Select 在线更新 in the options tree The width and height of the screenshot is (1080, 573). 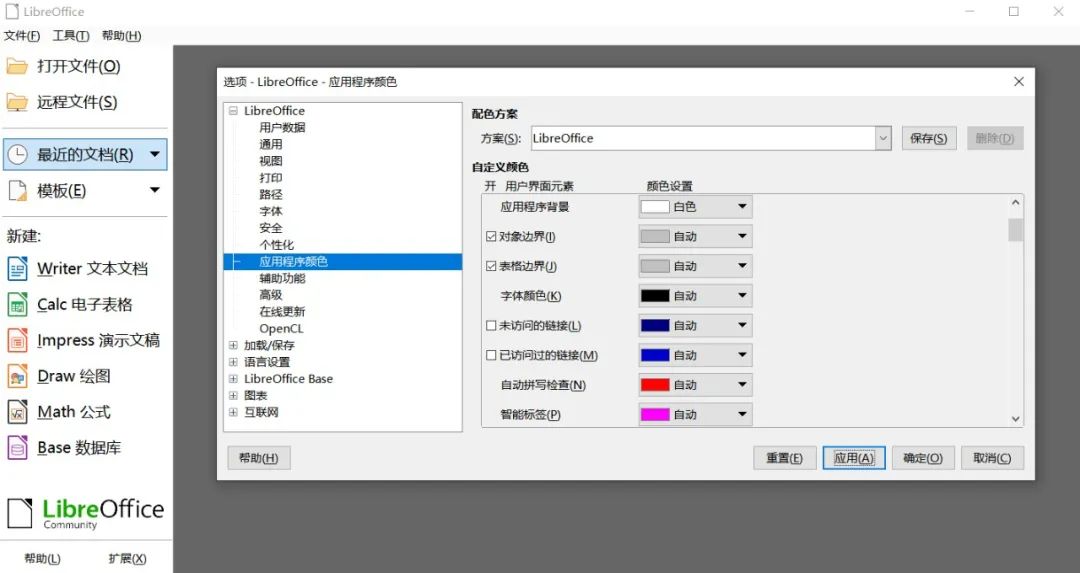click(x=282, y=311)
